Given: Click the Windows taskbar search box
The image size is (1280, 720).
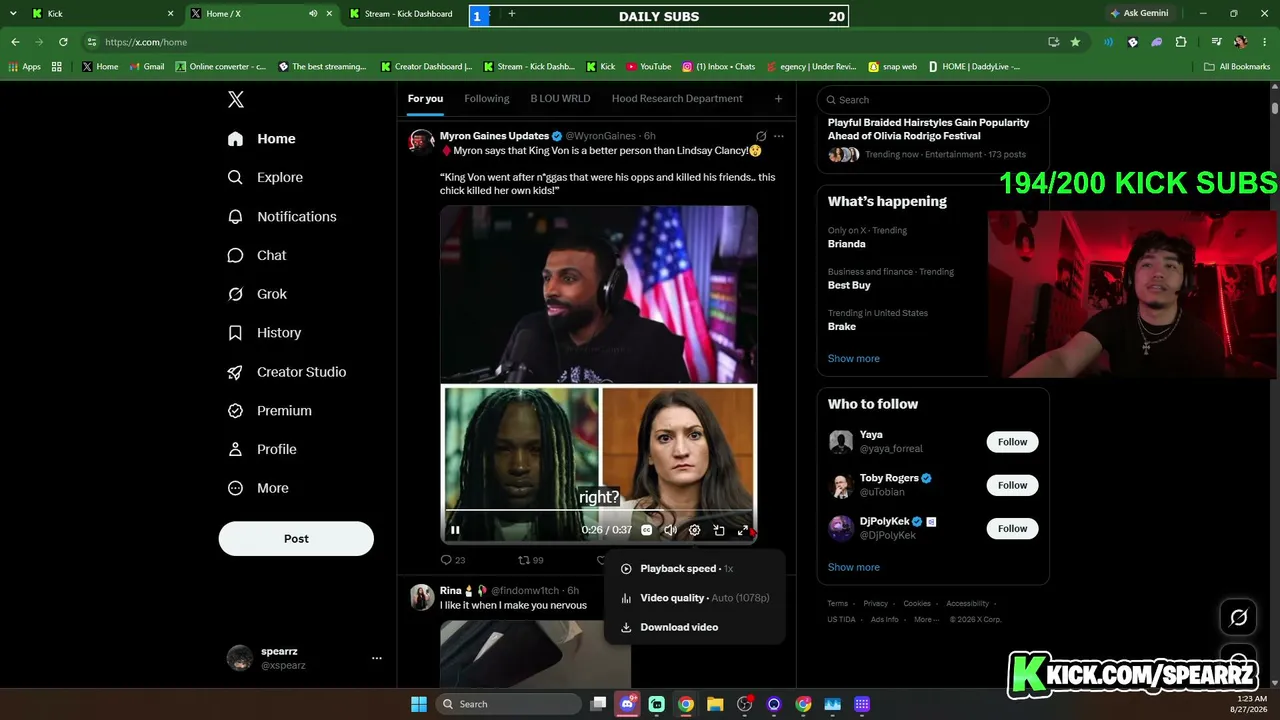Looking at the screenshot, I should [x=509, y=704].
